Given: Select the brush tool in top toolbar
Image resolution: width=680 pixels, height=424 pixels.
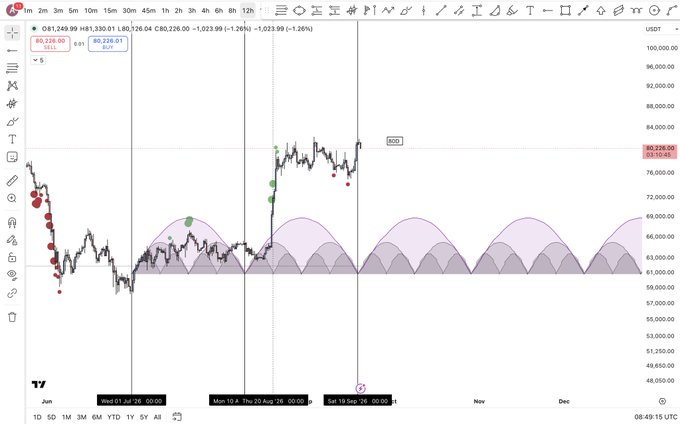Looking at the screenshot, I should tap(405, 10).
